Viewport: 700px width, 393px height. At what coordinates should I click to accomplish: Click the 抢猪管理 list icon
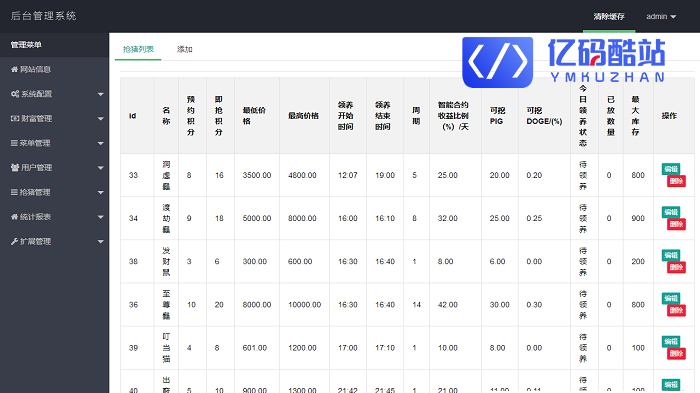pos(14,192)
